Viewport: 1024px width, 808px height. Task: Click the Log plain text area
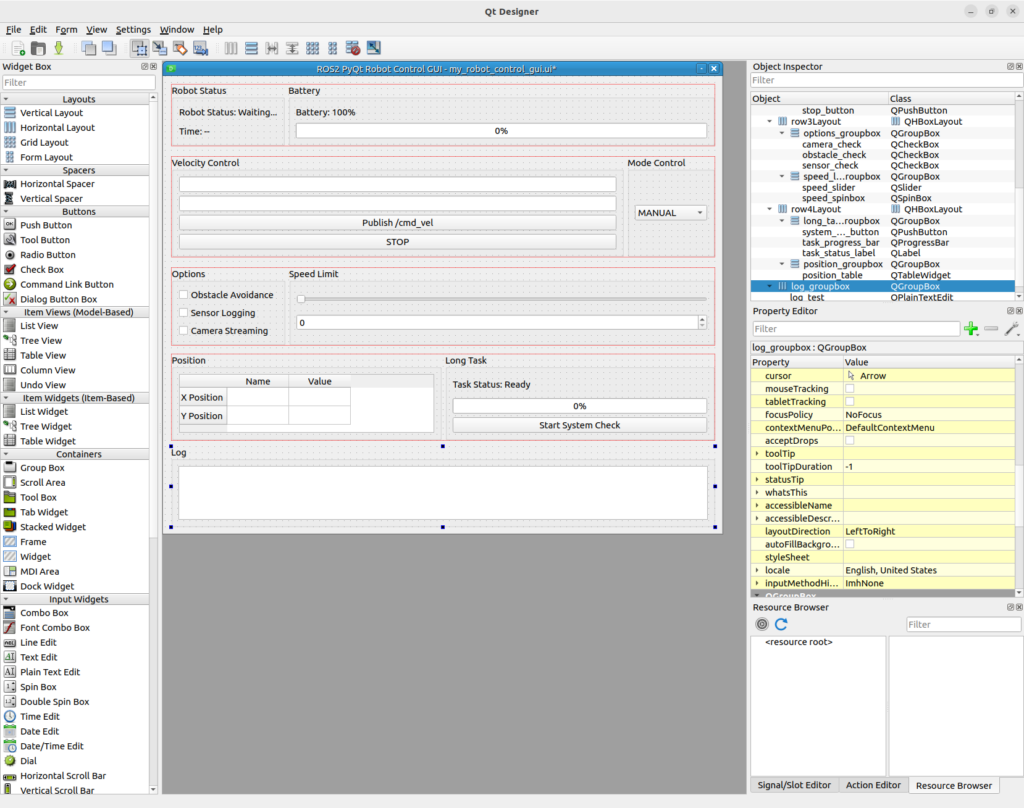click(443, 493)
